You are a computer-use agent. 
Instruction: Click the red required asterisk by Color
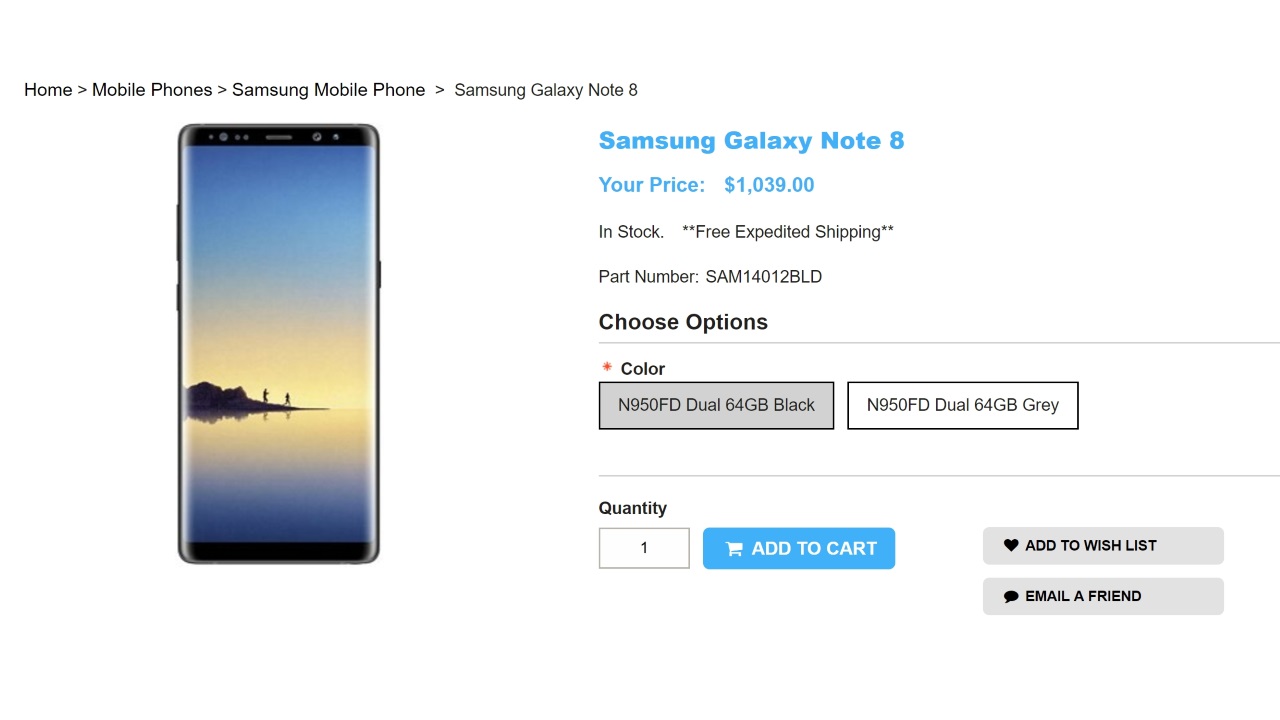[607, 368]
